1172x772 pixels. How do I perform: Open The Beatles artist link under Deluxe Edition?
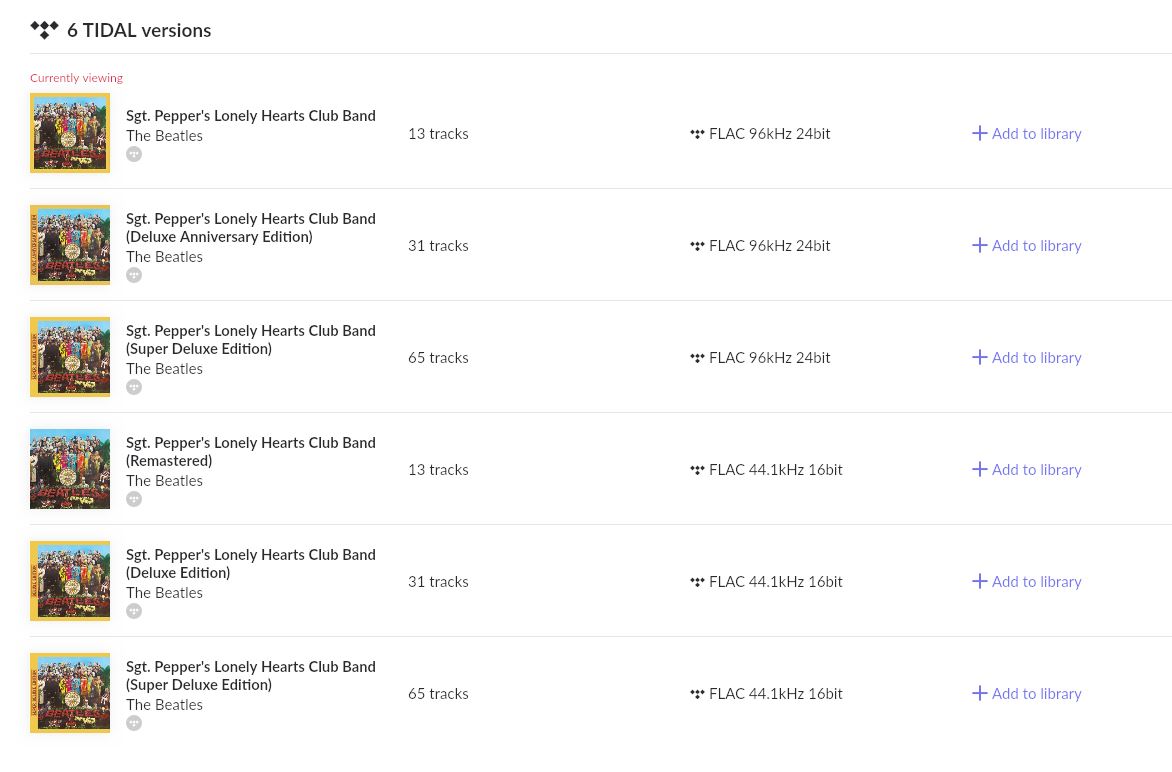(x=164, y=593)
